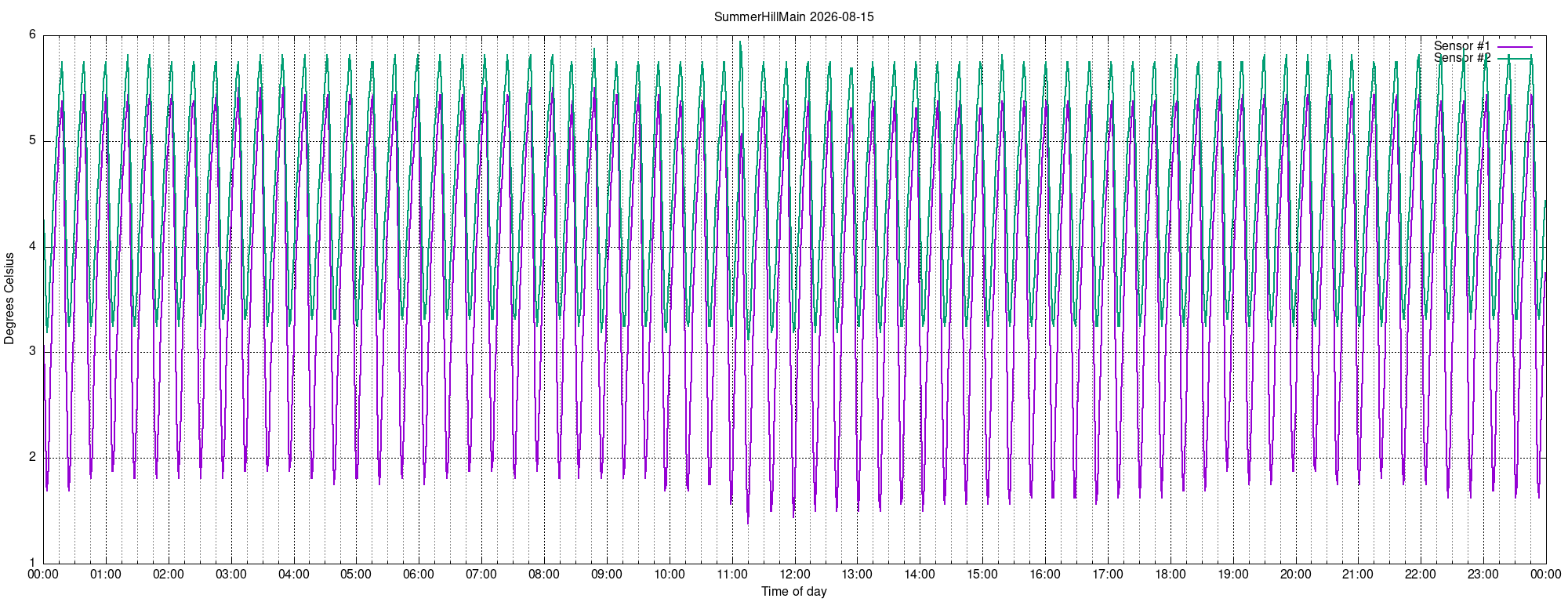Click the purple Sensor #1 legend line
The height and width of the screenshot is (602, 1568).
[1515, 46]
